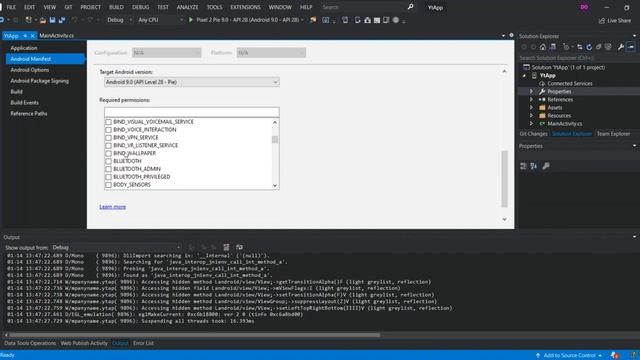This screenshot has width=640, height=360.
Task: Check BLUETOOTH_PRIVILEGED permission
Action: point(108,177)
